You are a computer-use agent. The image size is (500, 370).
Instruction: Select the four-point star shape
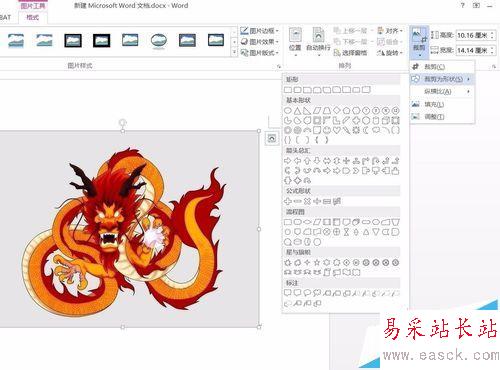(307, 263)
